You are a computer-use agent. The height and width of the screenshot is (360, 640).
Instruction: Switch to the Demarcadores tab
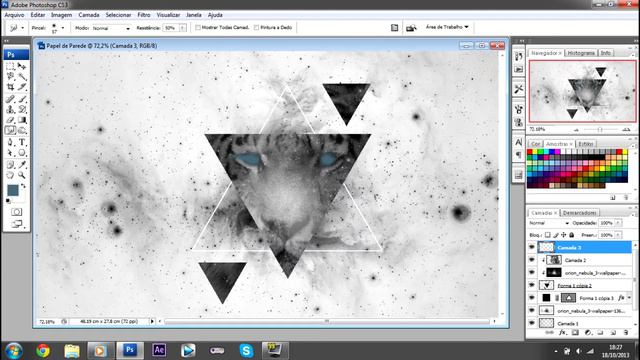coord(580,213)
